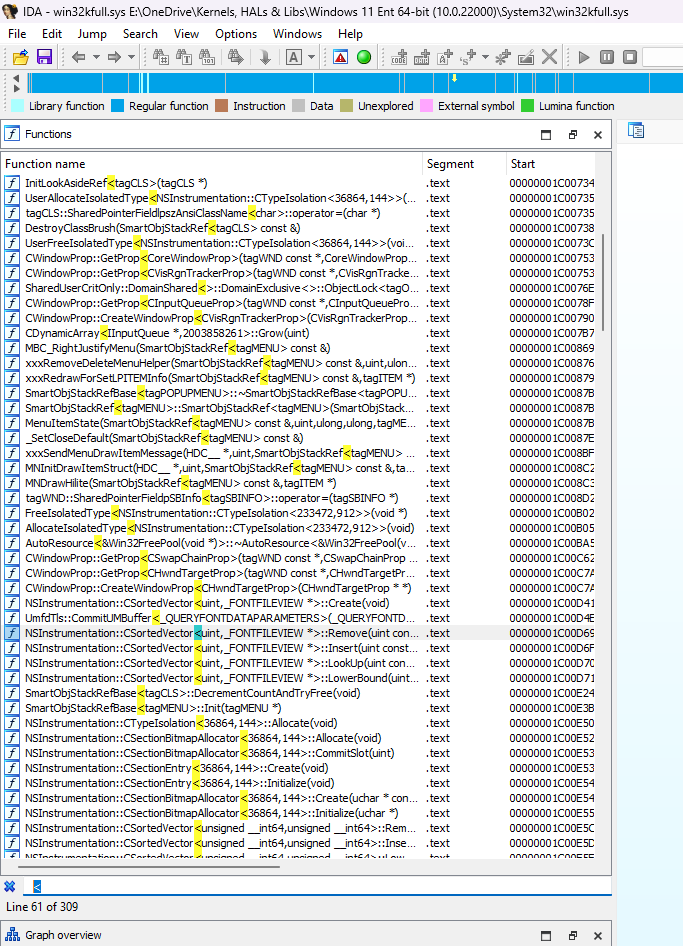This screenshot has height=946, width=683.
Task: Open the Options menu
Action: (x=236, y=33)
